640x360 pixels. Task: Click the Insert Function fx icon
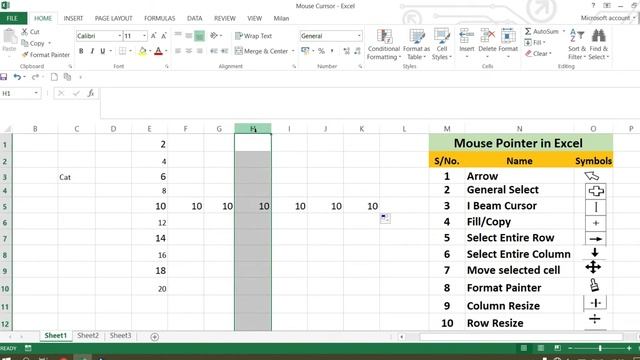tap(91, 93)
